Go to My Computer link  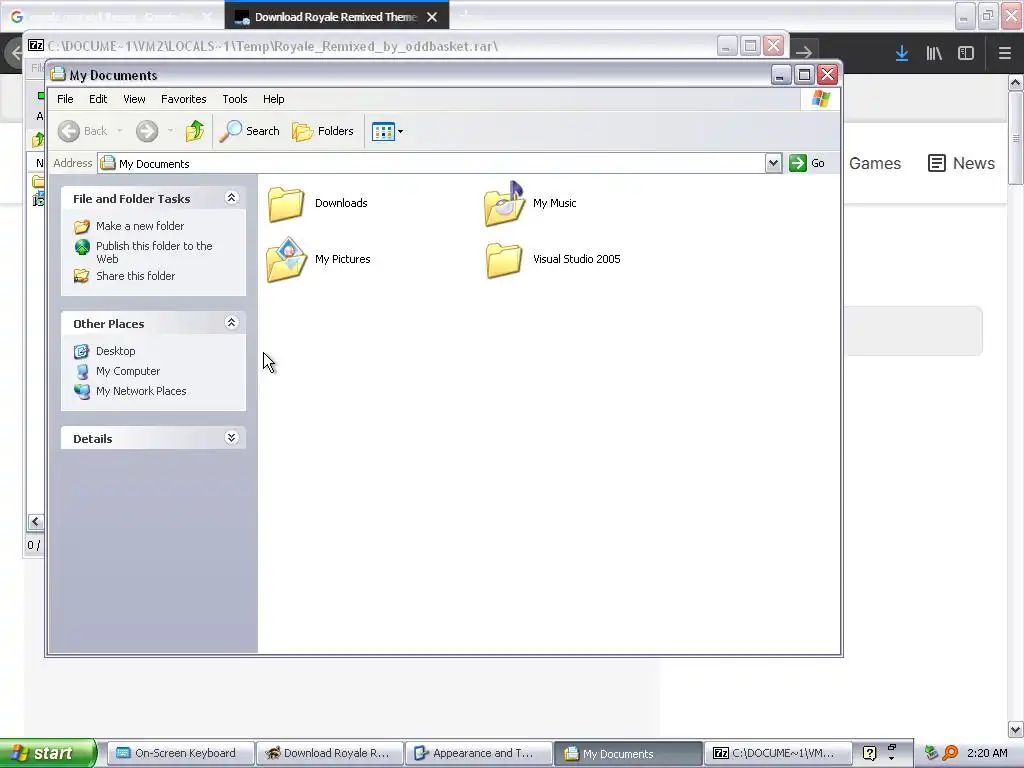pos(128,372)
